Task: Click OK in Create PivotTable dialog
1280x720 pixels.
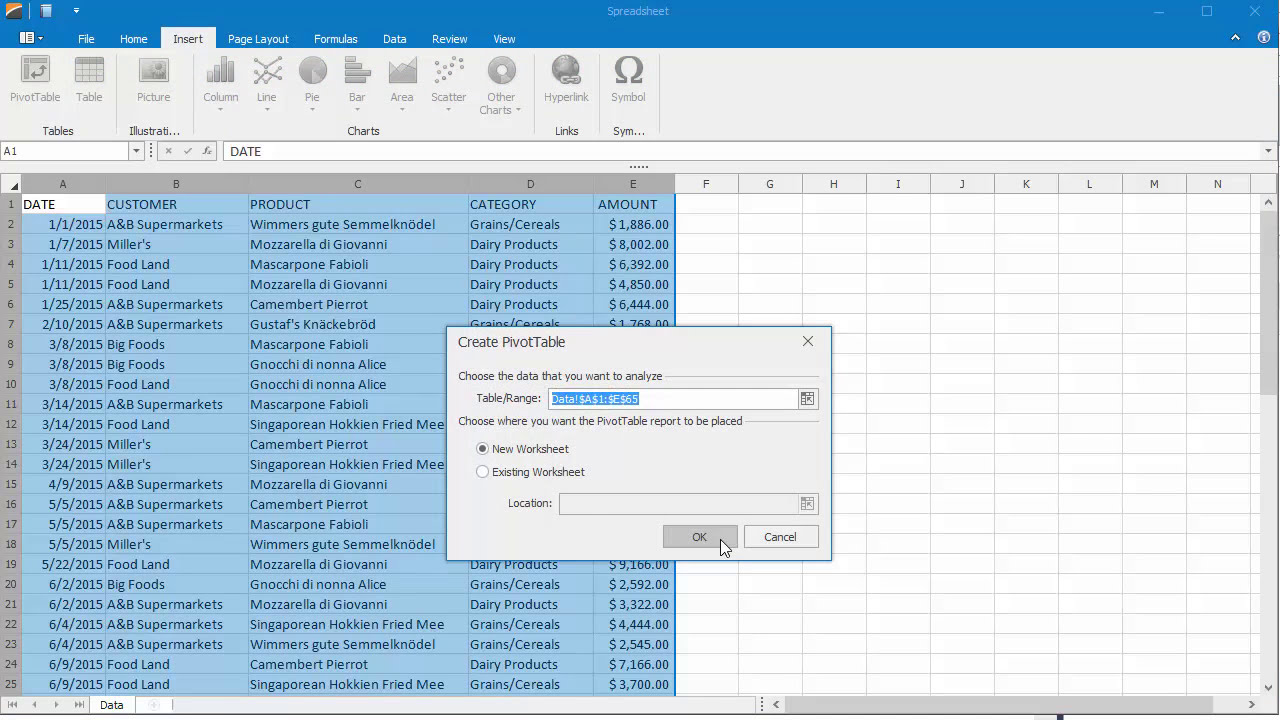Action: (699, 537)
